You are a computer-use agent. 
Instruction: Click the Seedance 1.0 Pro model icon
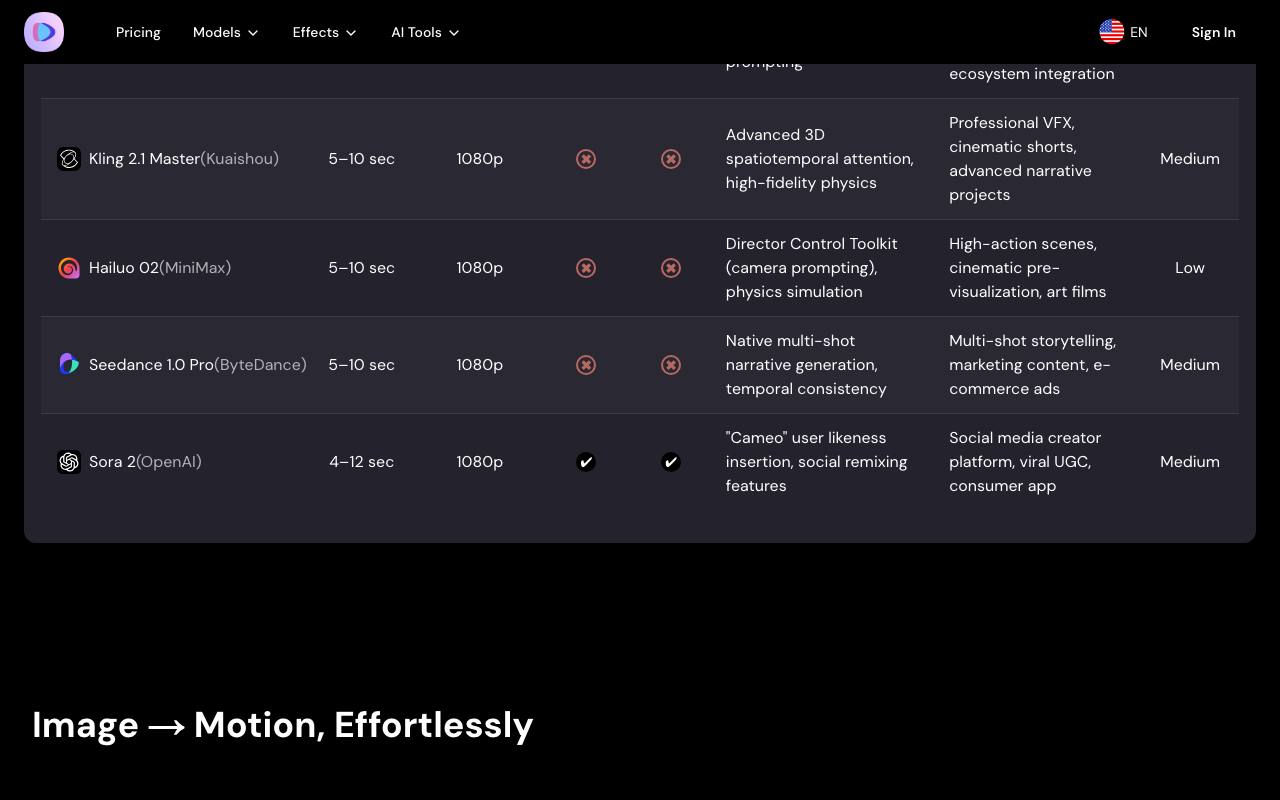69,365
